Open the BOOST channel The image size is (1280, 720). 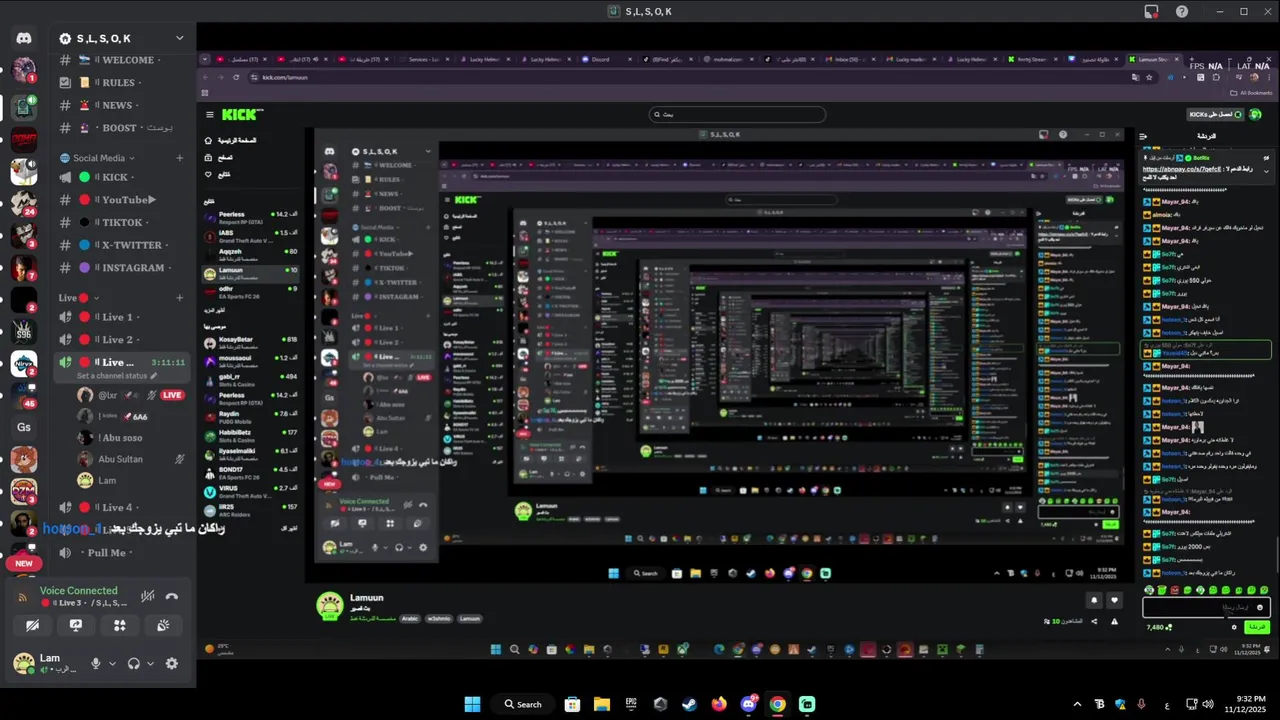point(123,128)
